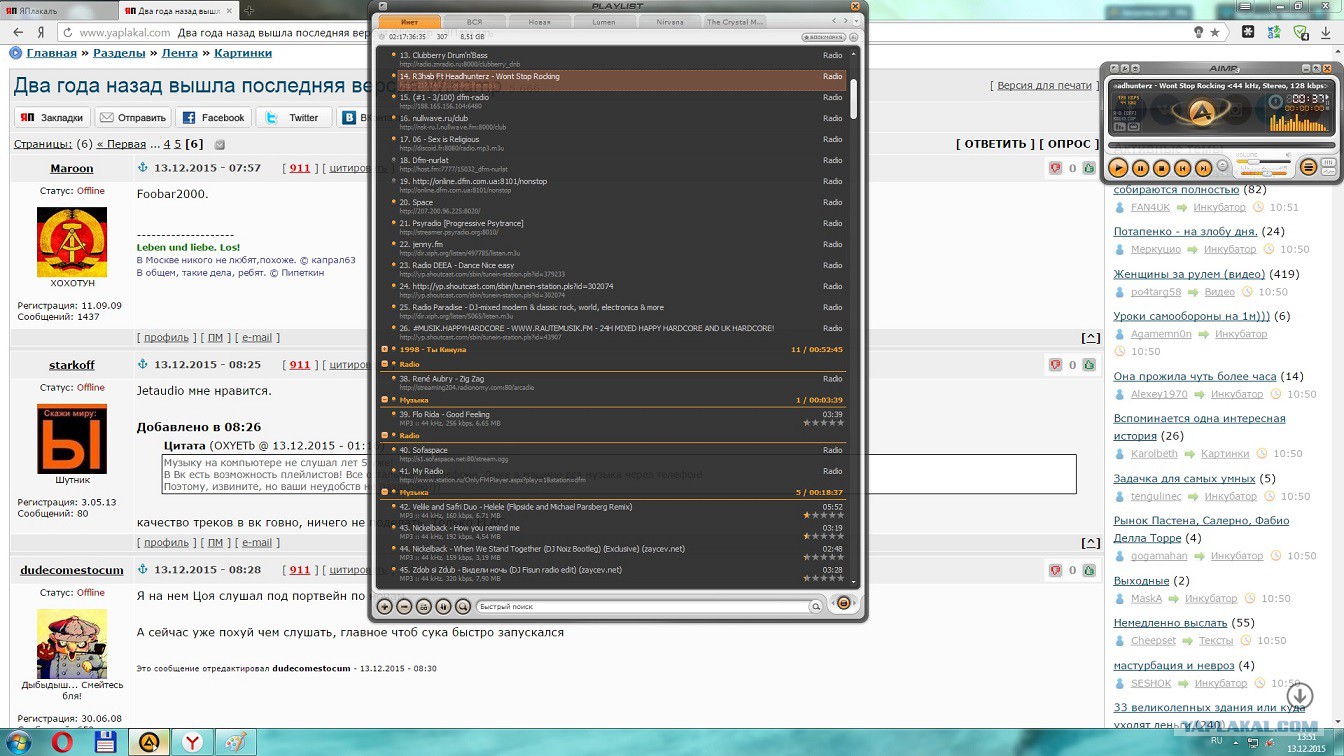Stop playback in the AIMP player
This screenshot has width=1344, height=756.
(1161, 169)
